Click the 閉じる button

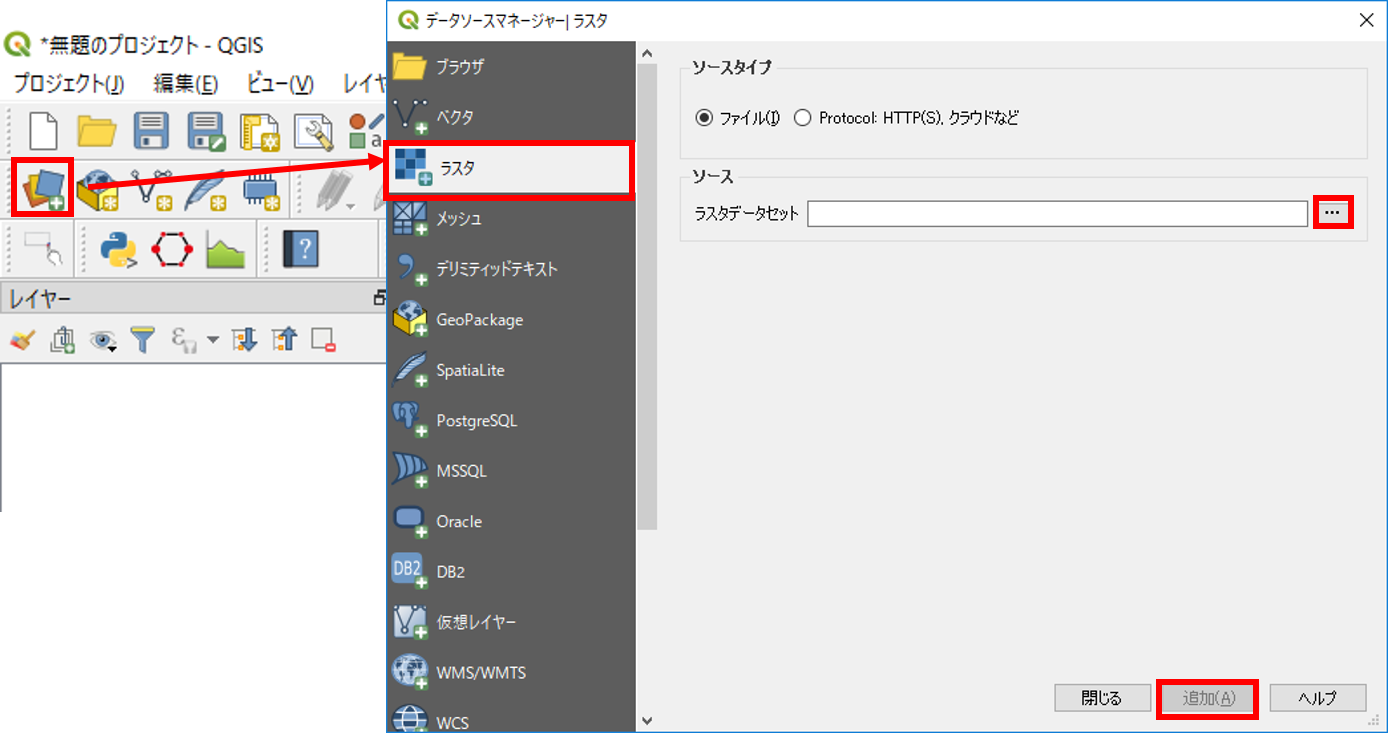1102,698
